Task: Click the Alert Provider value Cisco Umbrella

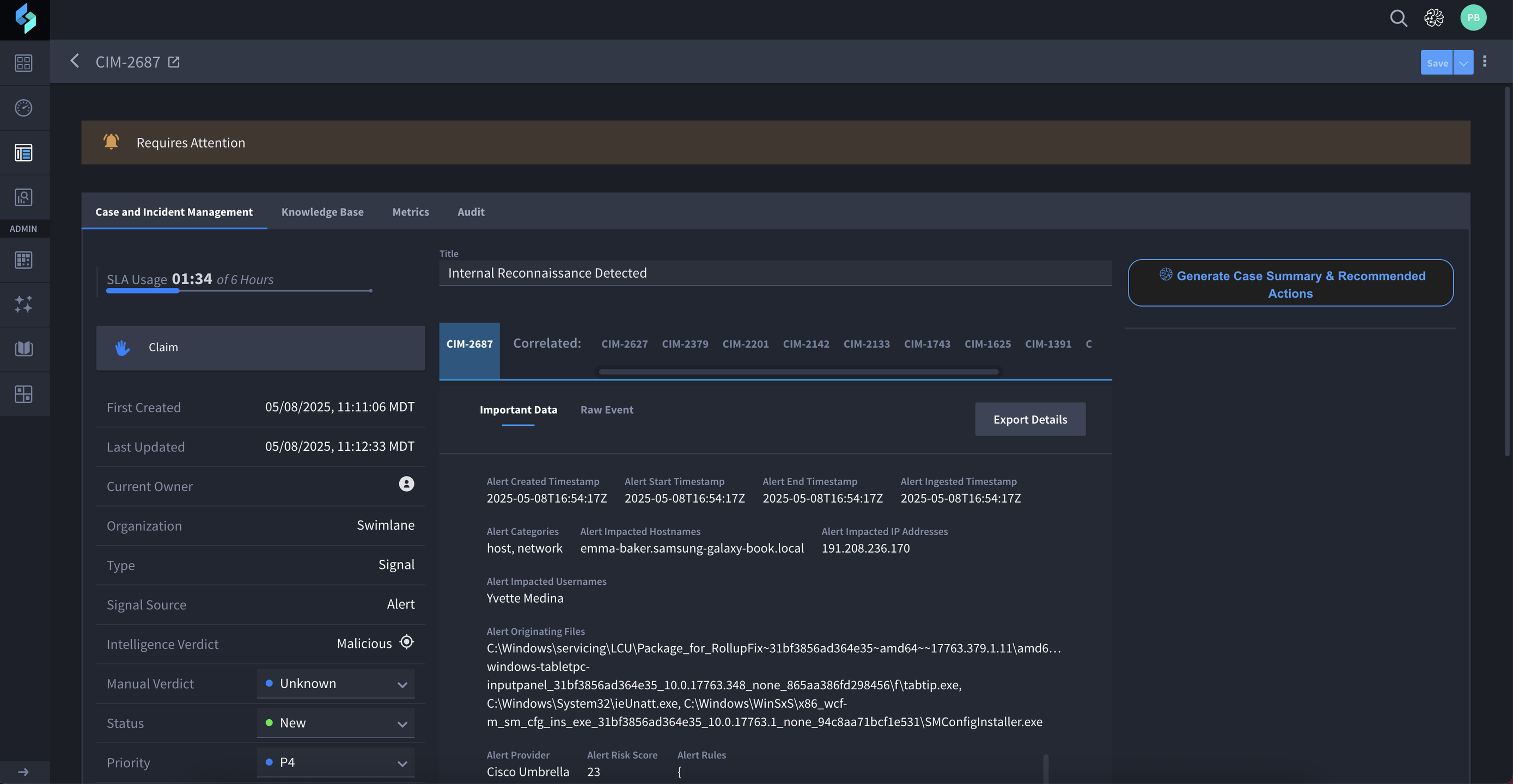Action: (527, 771)
